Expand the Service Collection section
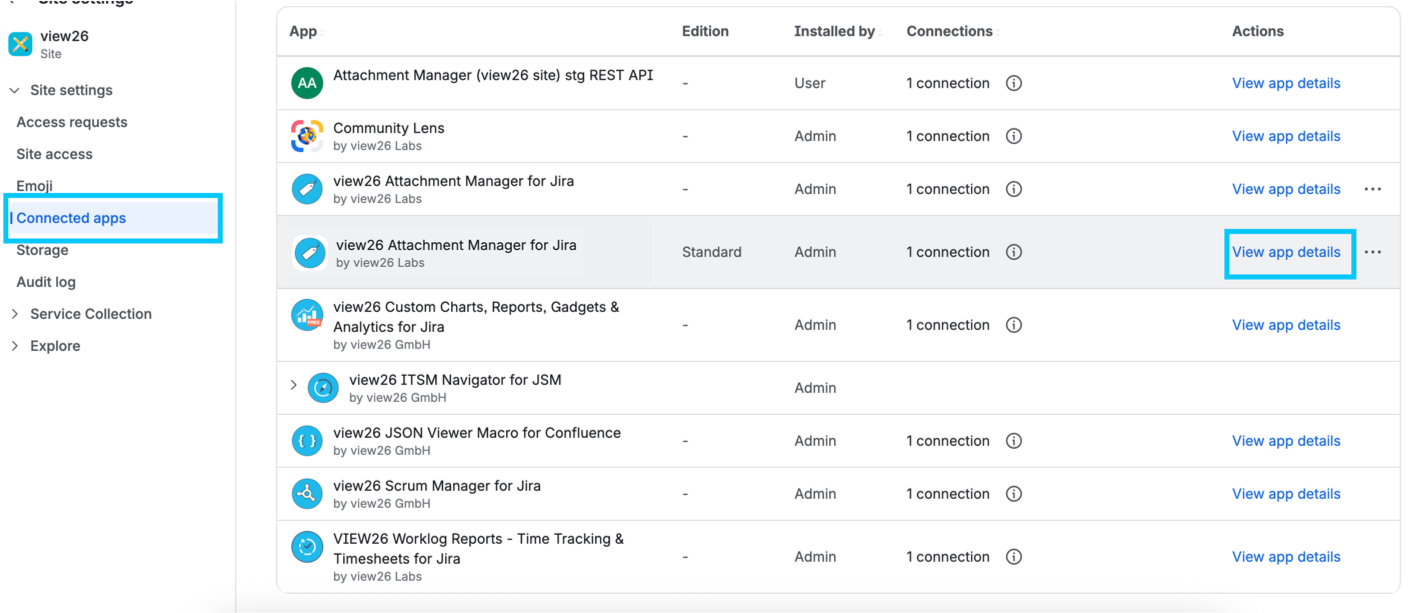1423x613 pixels. tap(15, 314)
